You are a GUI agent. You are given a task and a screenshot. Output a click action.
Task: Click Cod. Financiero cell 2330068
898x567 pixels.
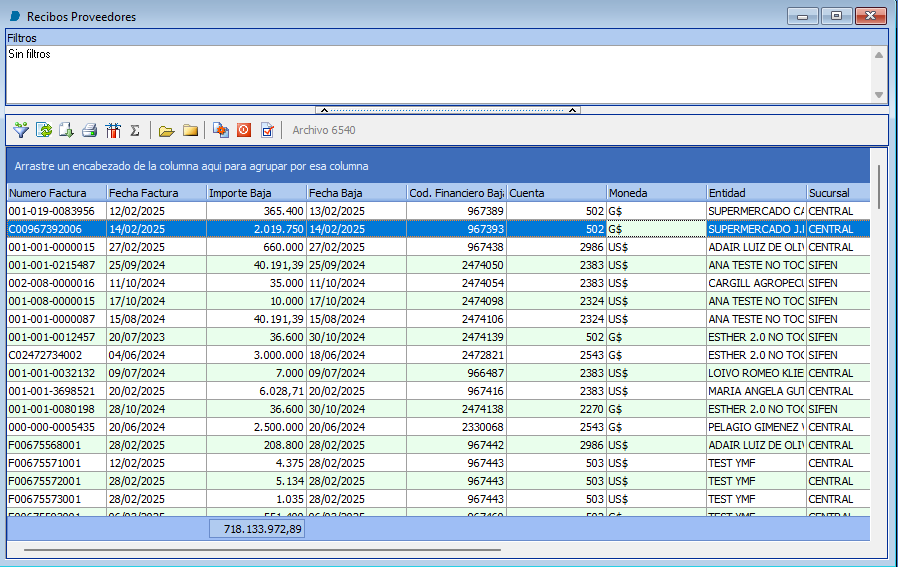pyautogui.click(x=456, y=427)
